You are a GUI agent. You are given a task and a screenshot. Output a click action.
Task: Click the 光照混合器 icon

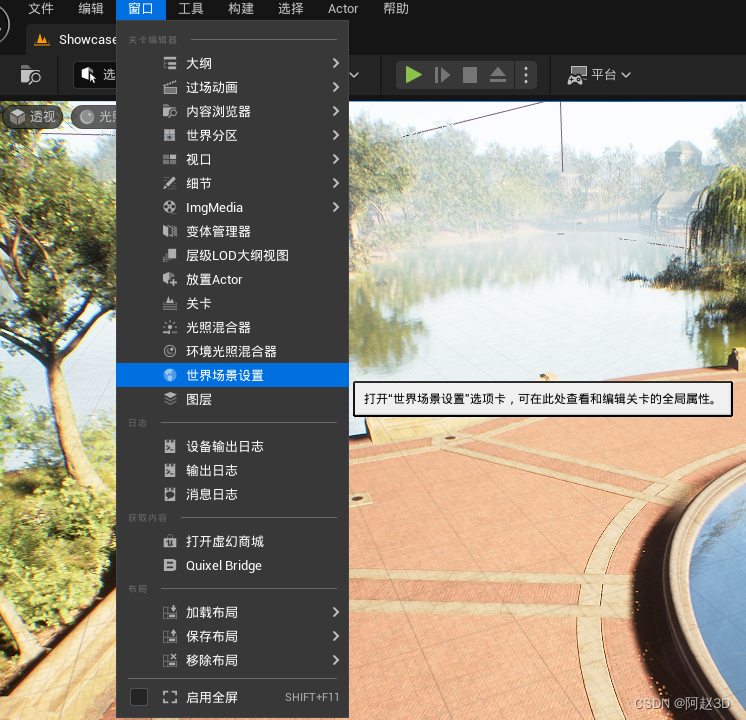click(170, 327)
